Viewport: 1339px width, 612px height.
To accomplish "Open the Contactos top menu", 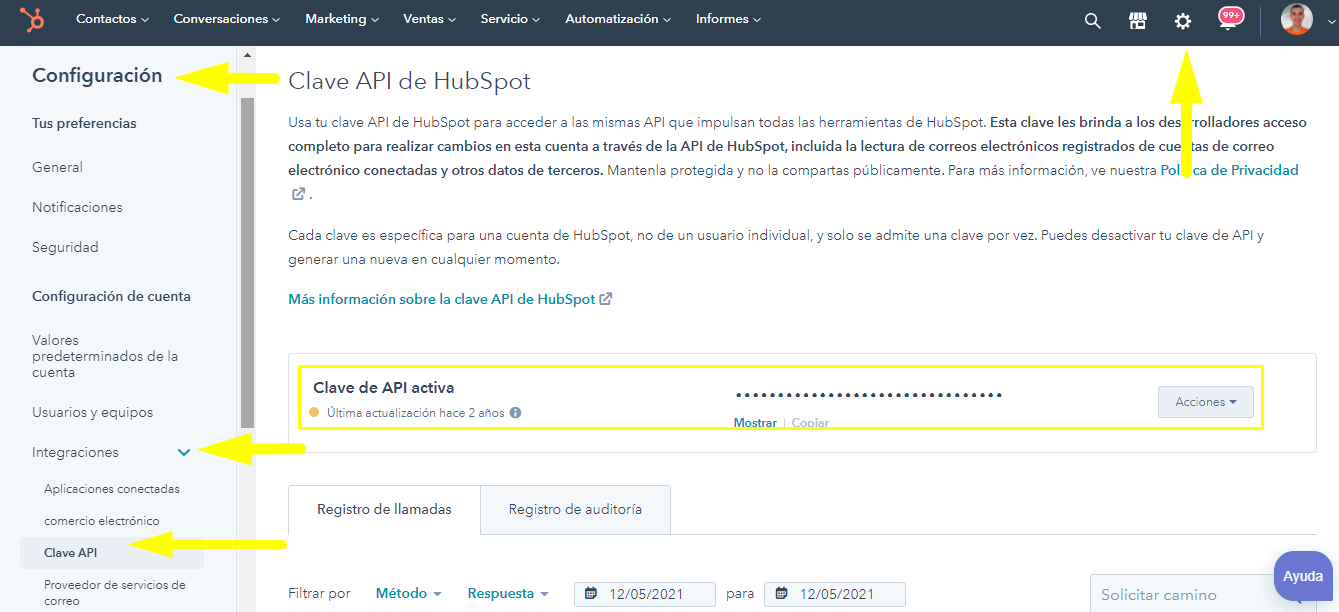I will (112, 19).
